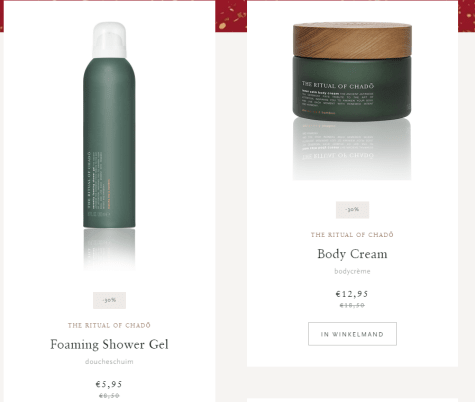Add Body Cream via IN WINKELMAND button
The image size is (475, 402).
(x=352, y=334)
